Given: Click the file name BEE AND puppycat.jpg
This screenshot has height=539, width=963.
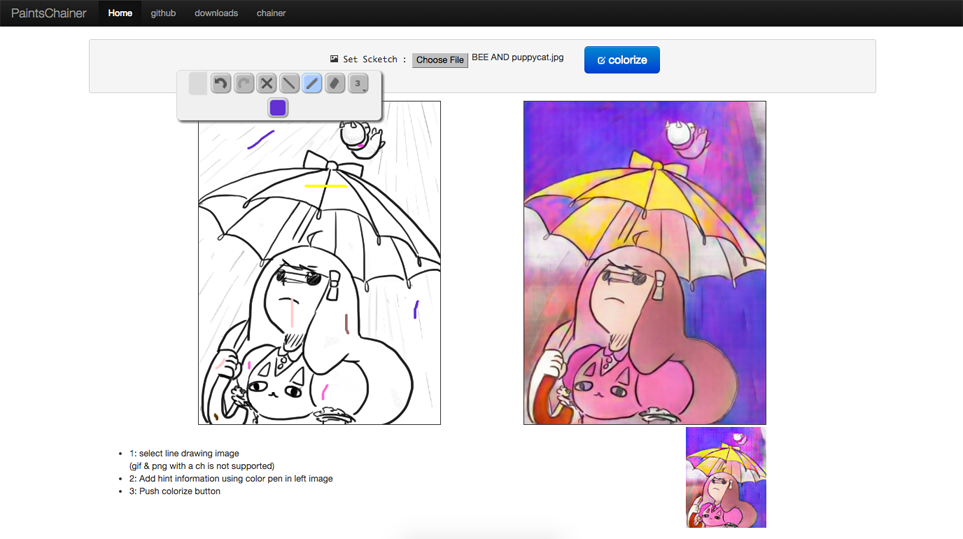Looking at the screenshot, I should coord(517,57).
